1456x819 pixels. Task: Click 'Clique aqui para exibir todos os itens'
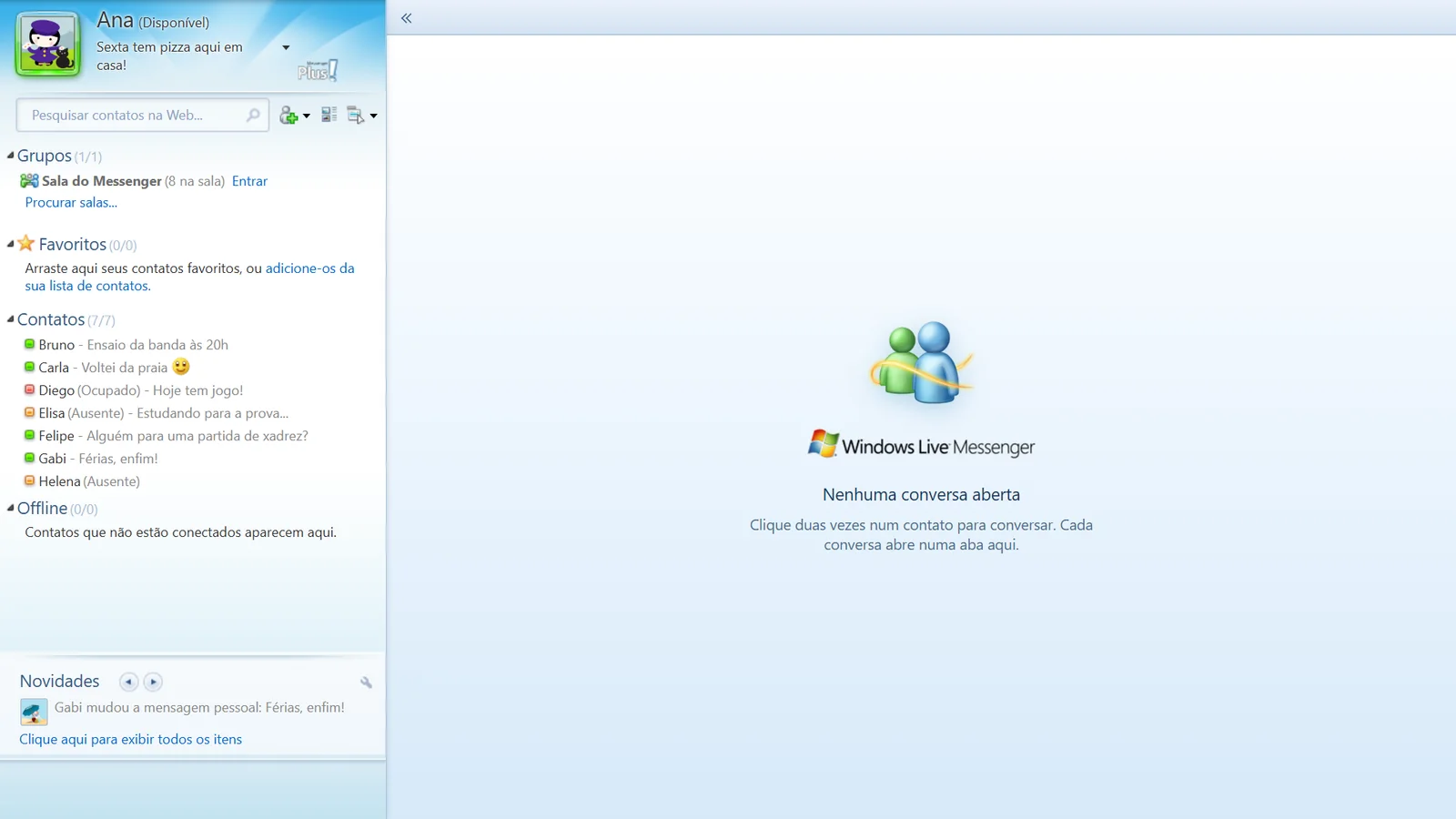(x=131, y=739)
